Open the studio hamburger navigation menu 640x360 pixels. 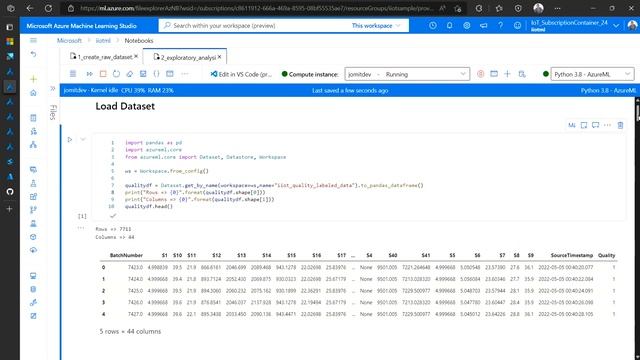[x=33, y=40]
